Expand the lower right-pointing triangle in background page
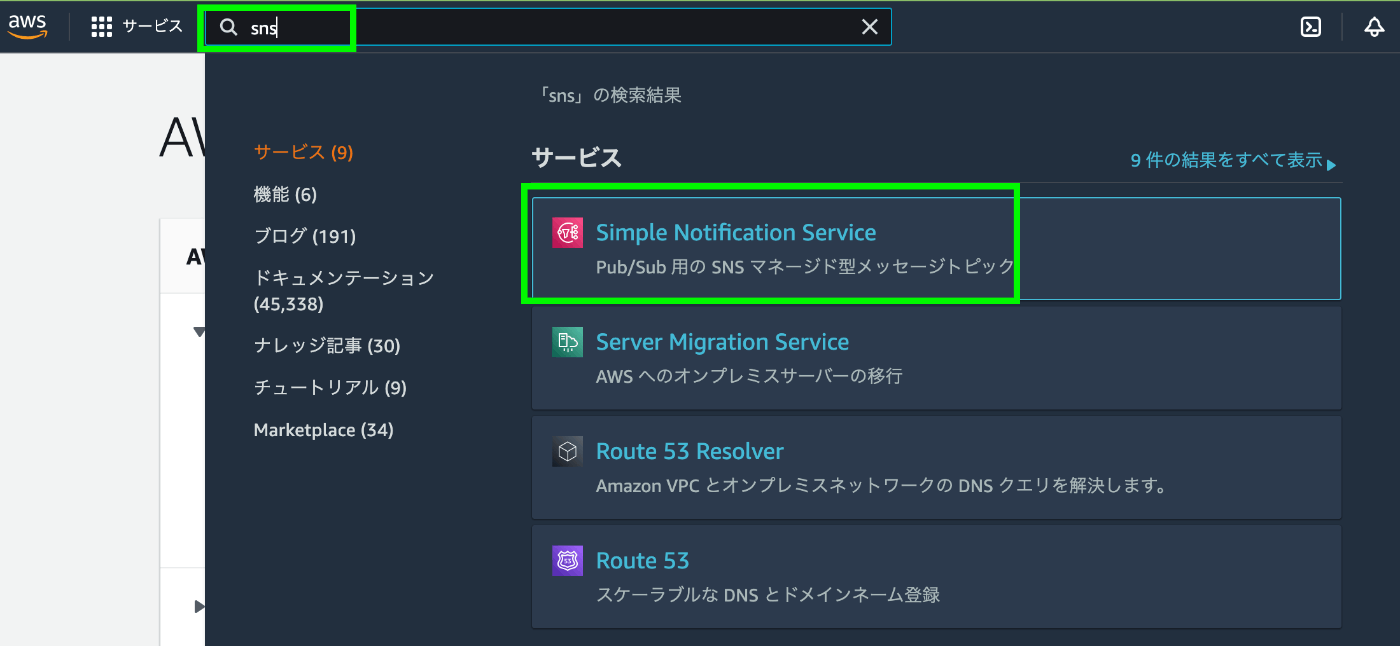This screenshot has width=1400, height=646. 199,606
